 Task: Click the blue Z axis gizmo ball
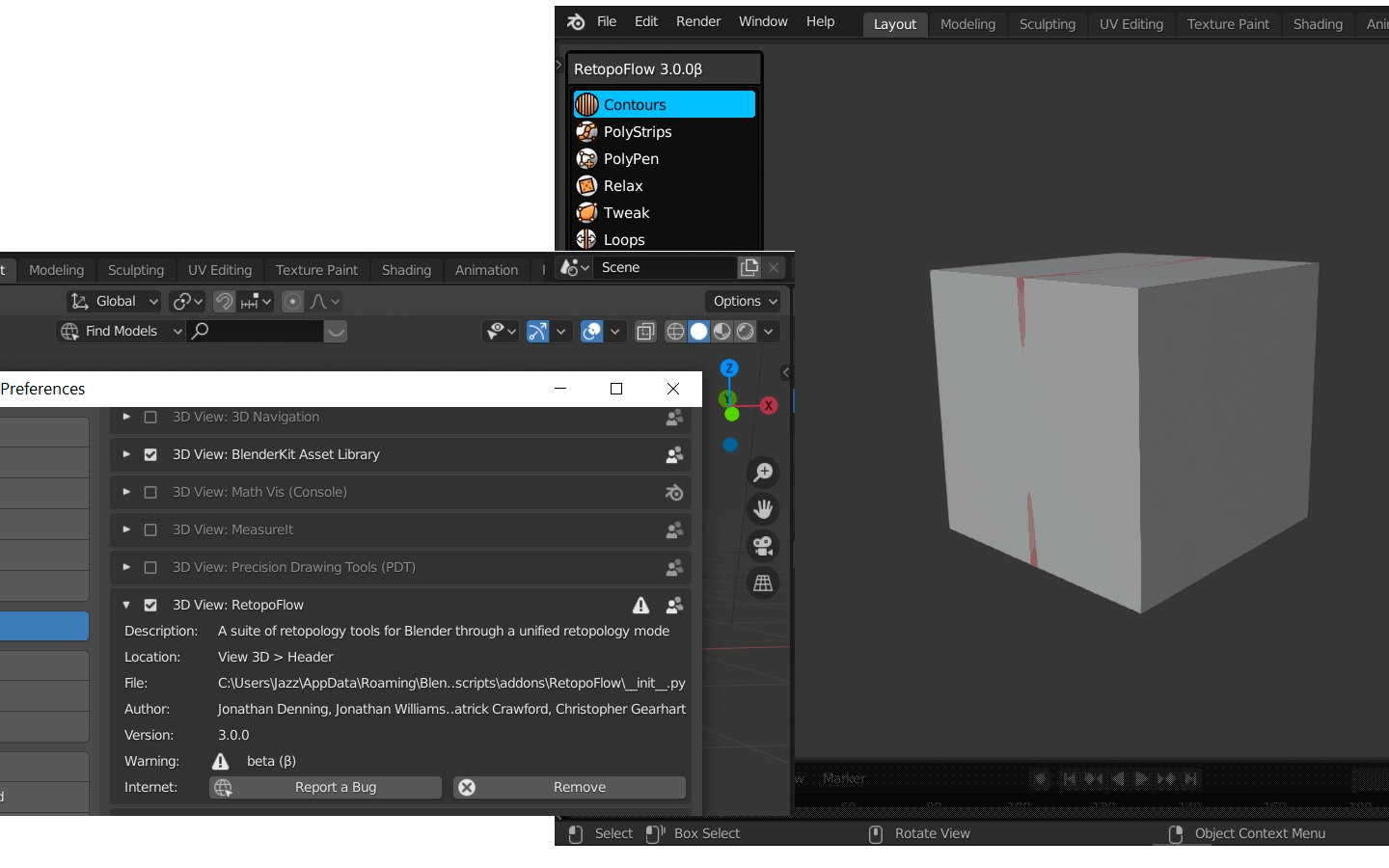tap(729, 368)
